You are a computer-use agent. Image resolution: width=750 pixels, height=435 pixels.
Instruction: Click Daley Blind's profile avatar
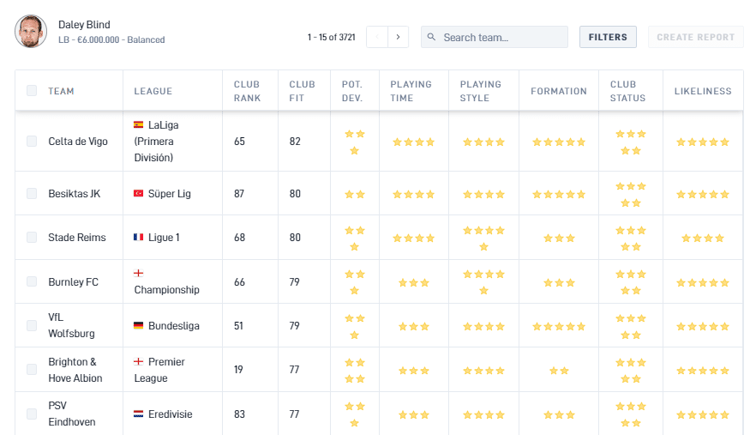(x=30, y=32)
